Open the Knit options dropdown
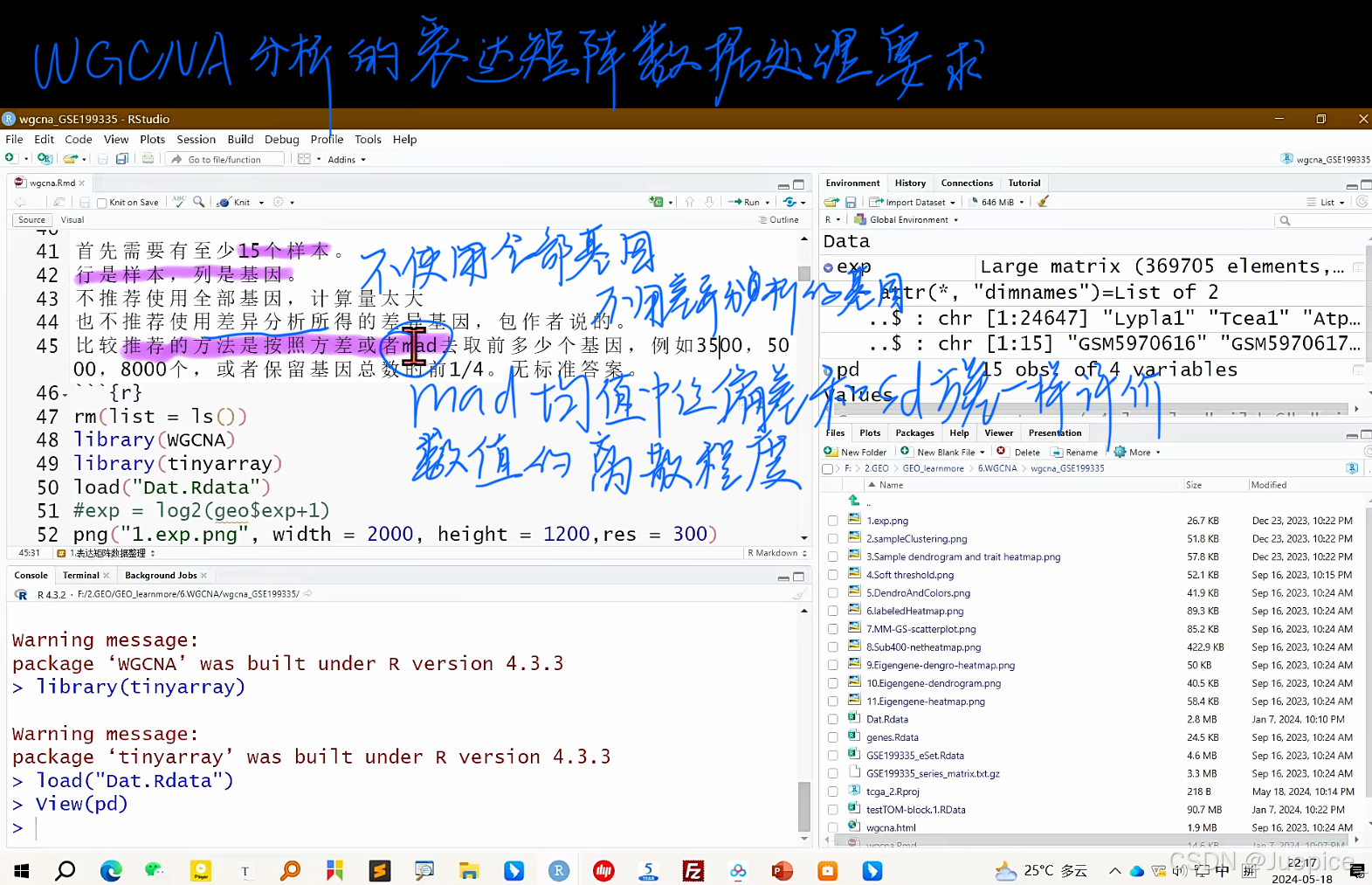The width and height of the screenshot is (1372, 885). (260, 203)
